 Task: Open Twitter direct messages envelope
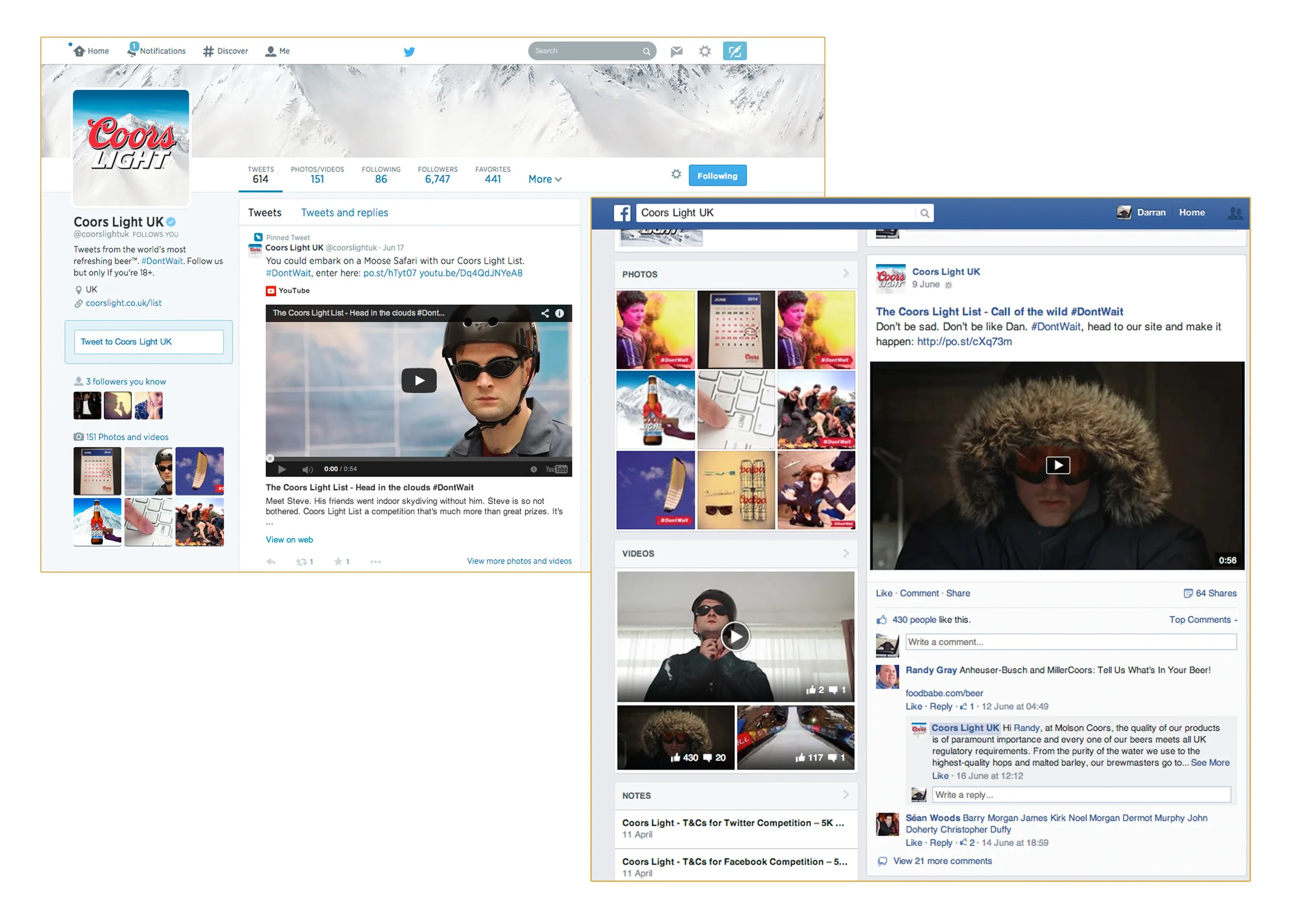(677, 52)
